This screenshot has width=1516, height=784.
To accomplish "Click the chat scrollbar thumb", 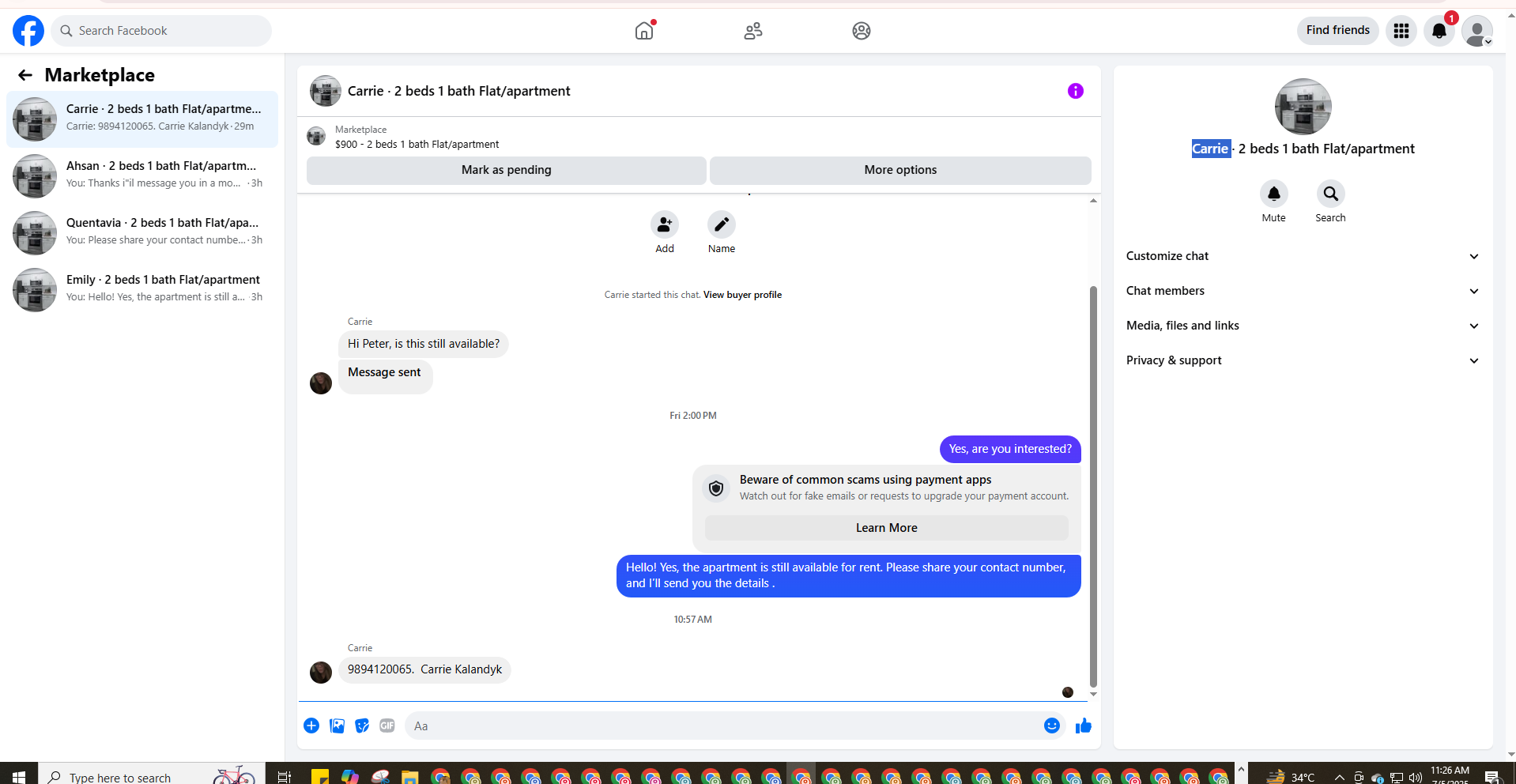I will click(1093, 486).
